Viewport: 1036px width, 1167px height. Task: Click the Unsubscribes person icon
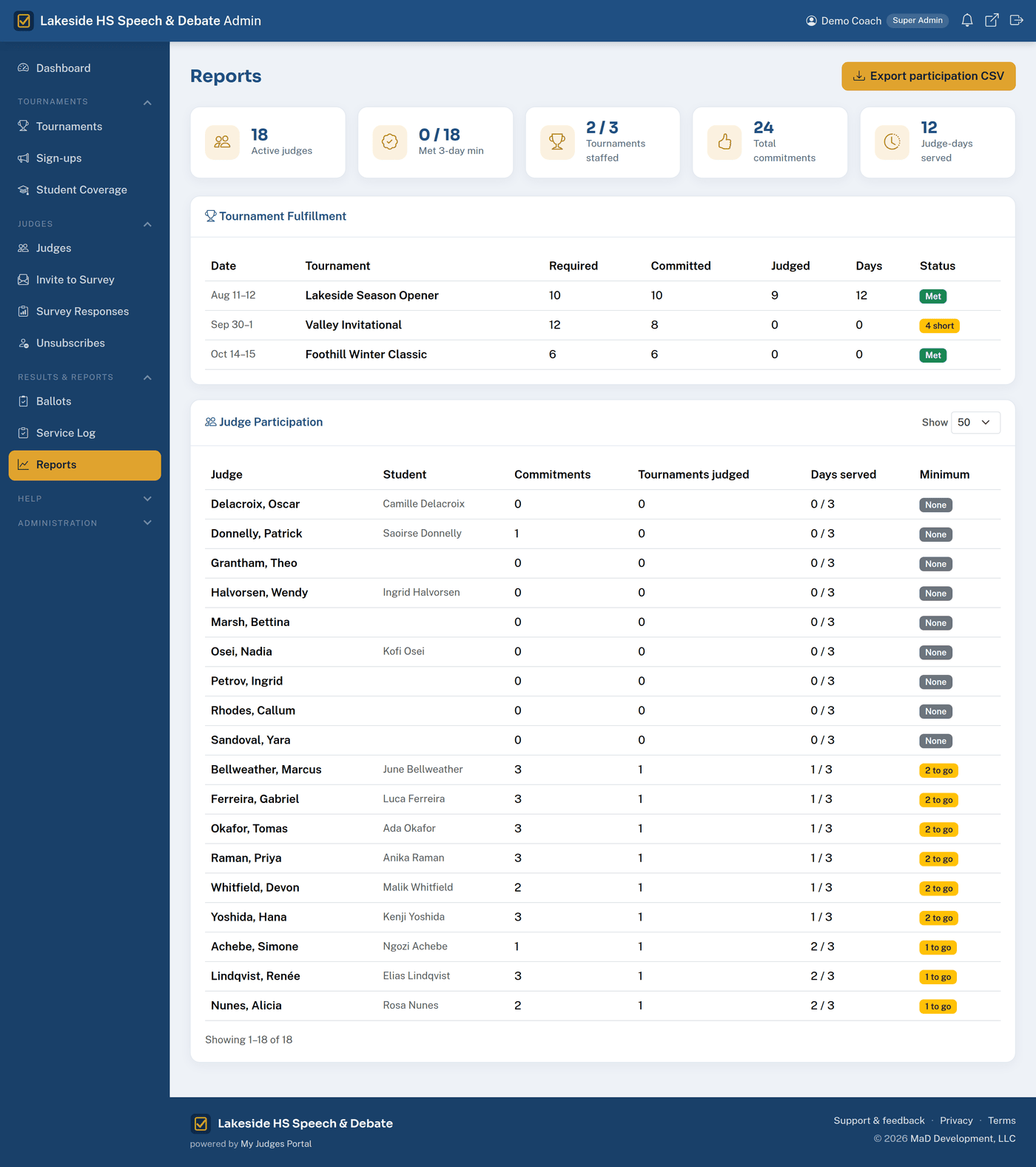coord(24,343)
